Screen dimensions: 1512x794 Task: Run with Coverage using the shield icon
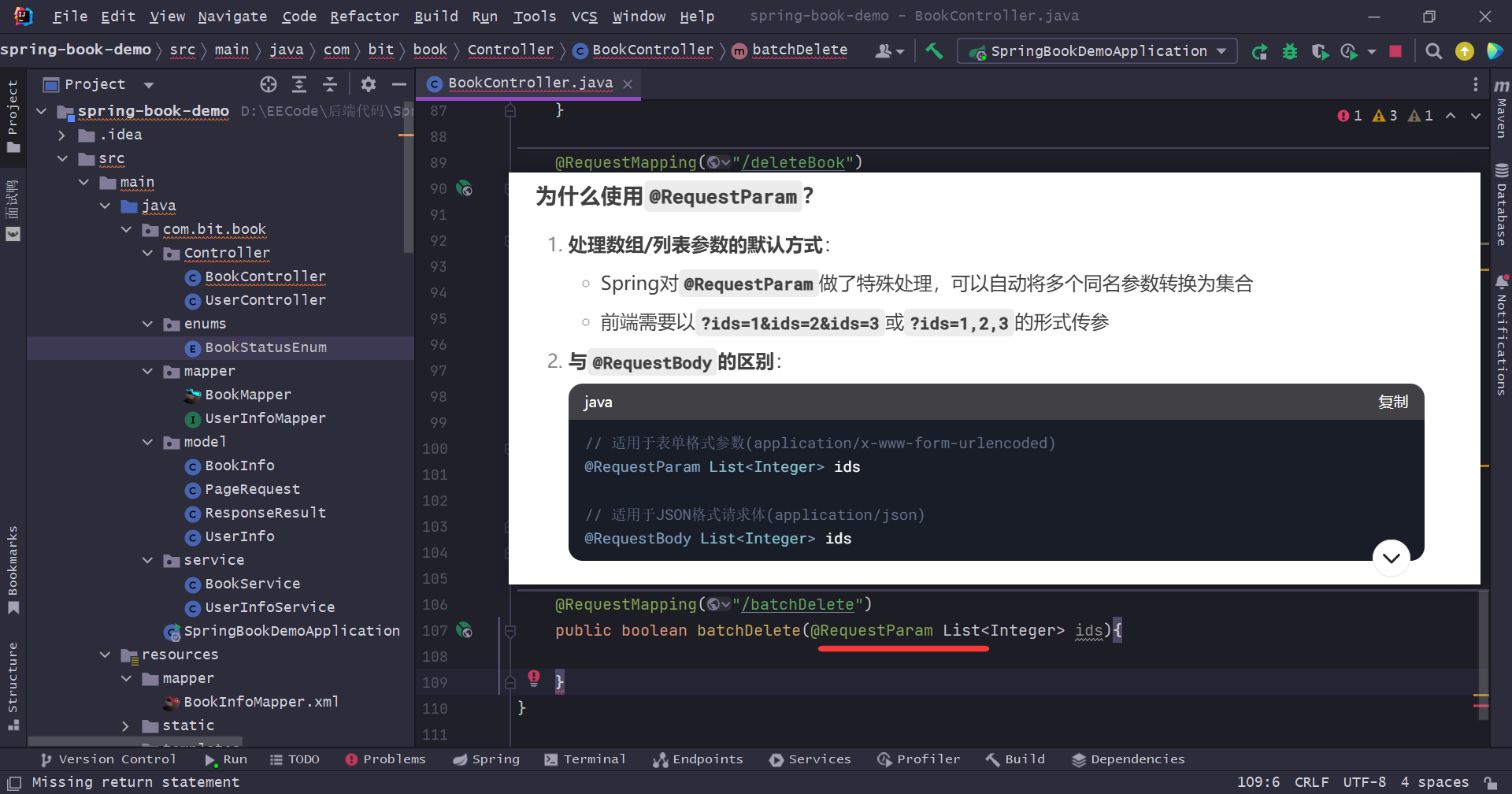pyautogui.click(x=1320, y=51)
